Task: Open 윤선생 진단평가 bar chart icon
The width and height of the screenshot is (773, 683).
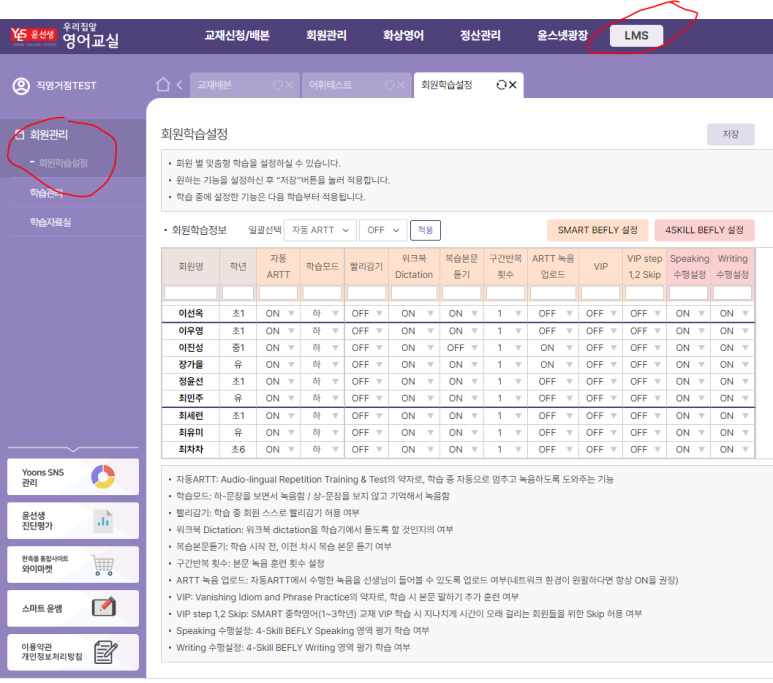Action: (103, 521)
